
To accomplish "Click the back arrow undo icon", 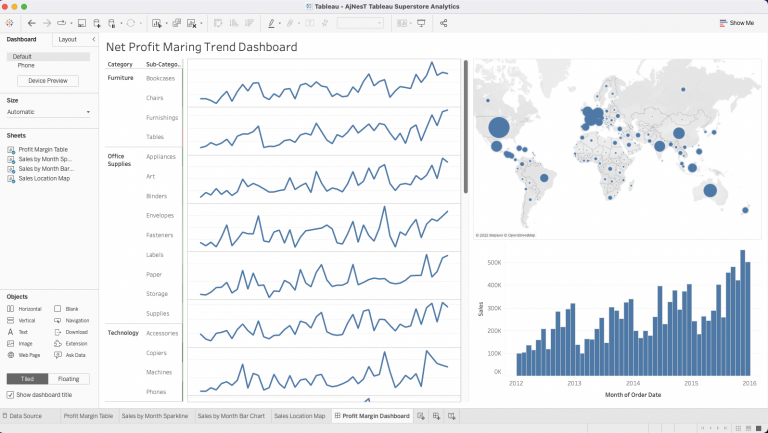I will click(x=32, y=22).
